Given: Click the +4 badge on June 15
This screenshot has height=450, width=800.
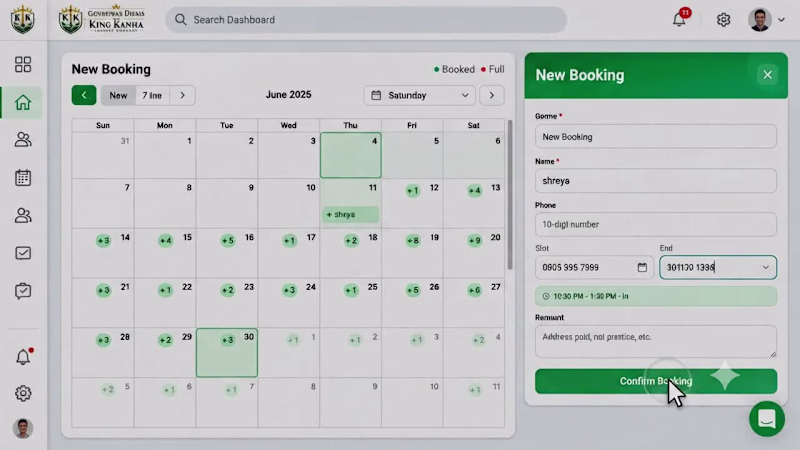Looking at the screenshot, I should pyautogui.click(x=166, y=241).
